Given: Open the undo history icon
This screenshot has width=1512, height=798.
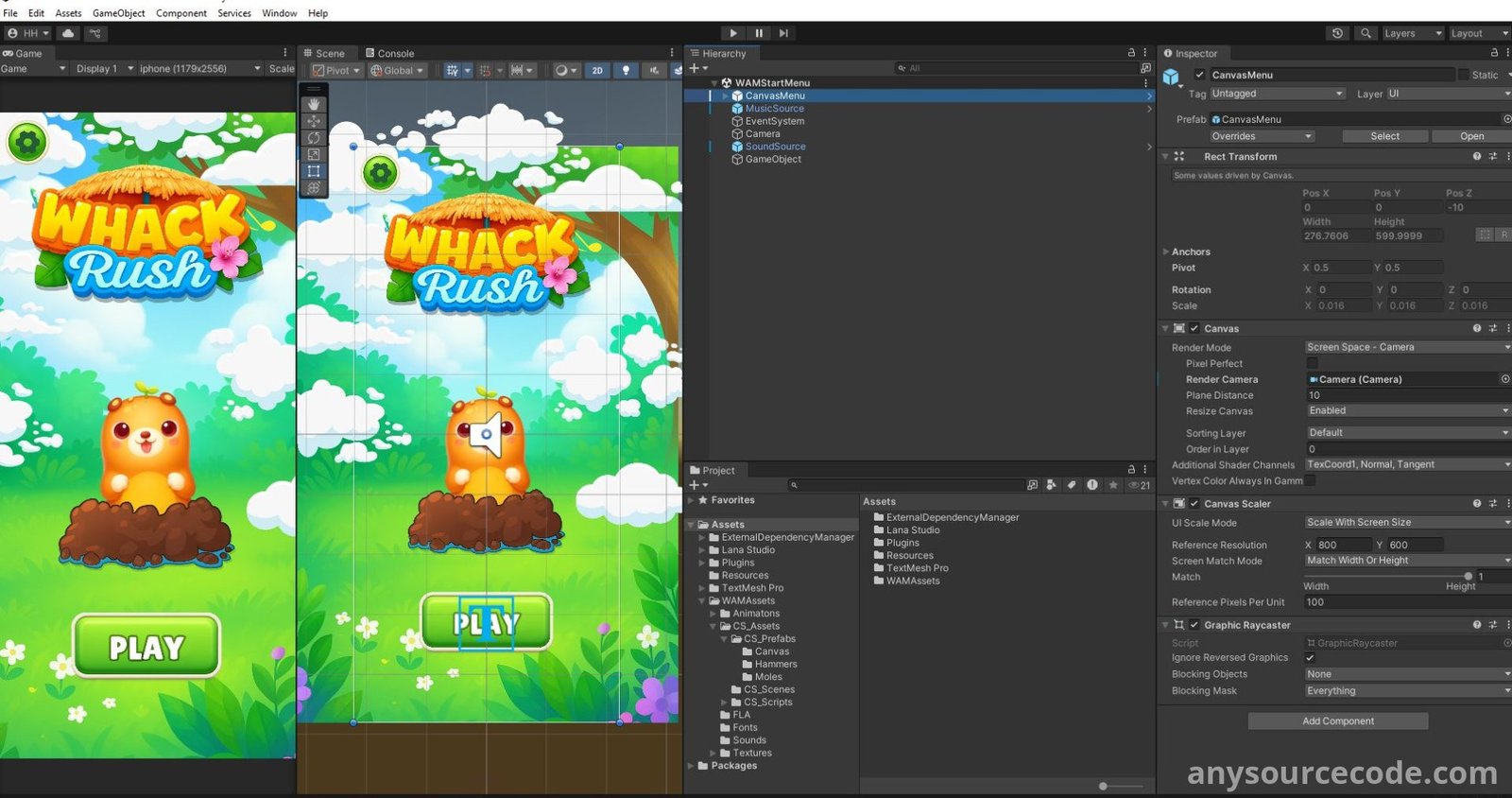Looking at the screenshot, I should [x=1337, y=33].
